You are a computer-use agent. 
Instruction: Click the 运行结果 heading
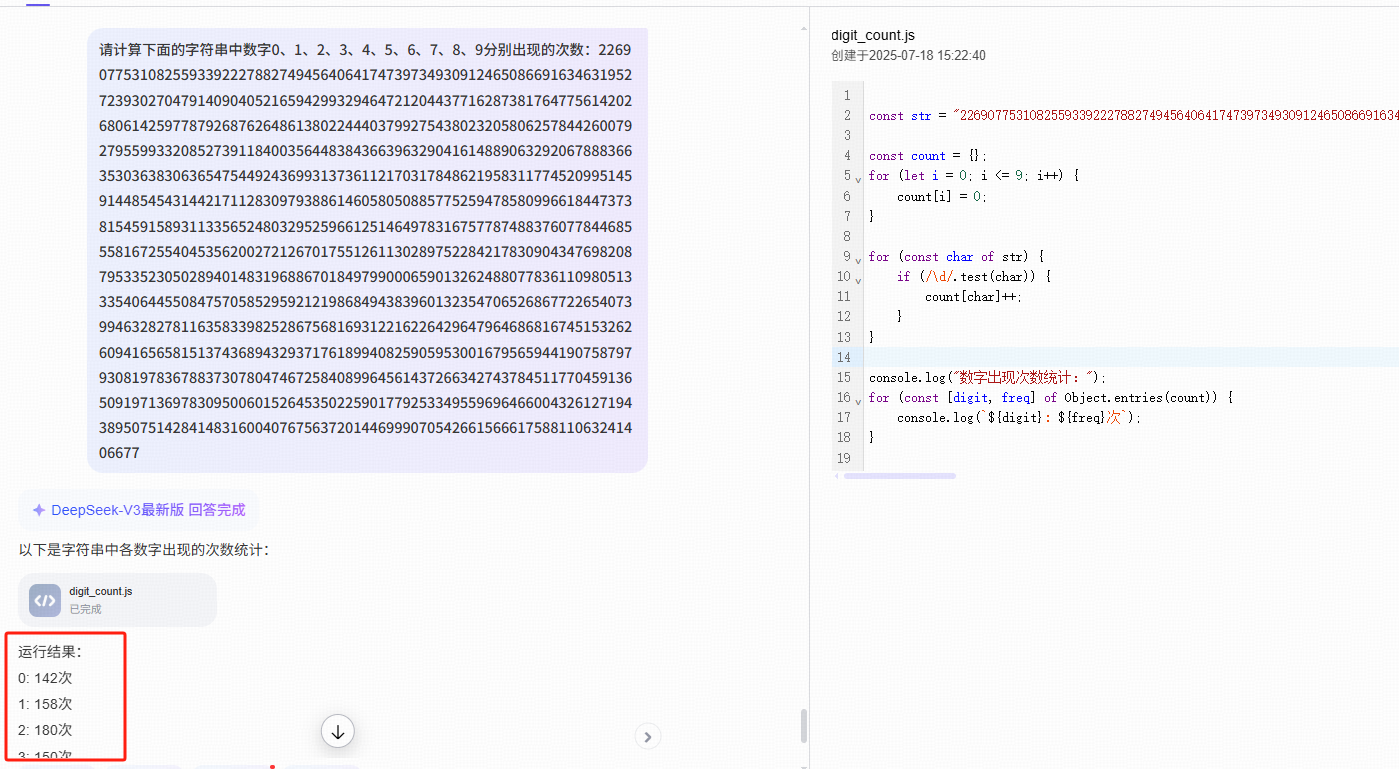(50, 652)
